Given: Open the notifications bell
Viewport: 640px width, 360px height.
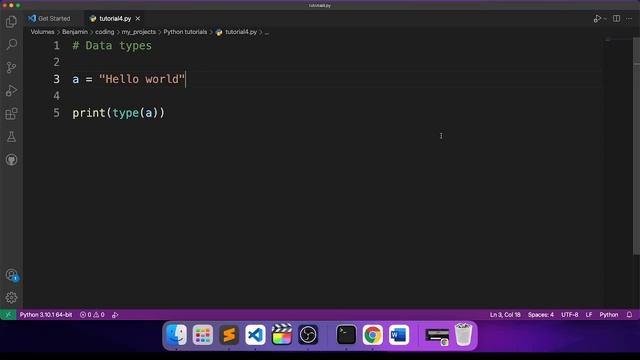Looking at the screenshot, I should (x=629, y=315).
